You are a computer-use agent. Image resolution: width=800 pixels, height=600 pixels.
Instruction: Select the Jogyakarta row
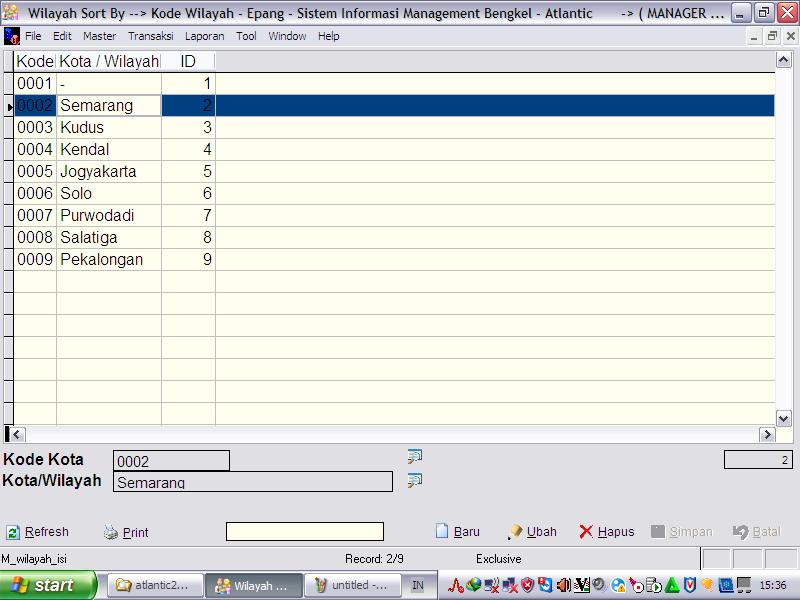click(x=98, y=171)
